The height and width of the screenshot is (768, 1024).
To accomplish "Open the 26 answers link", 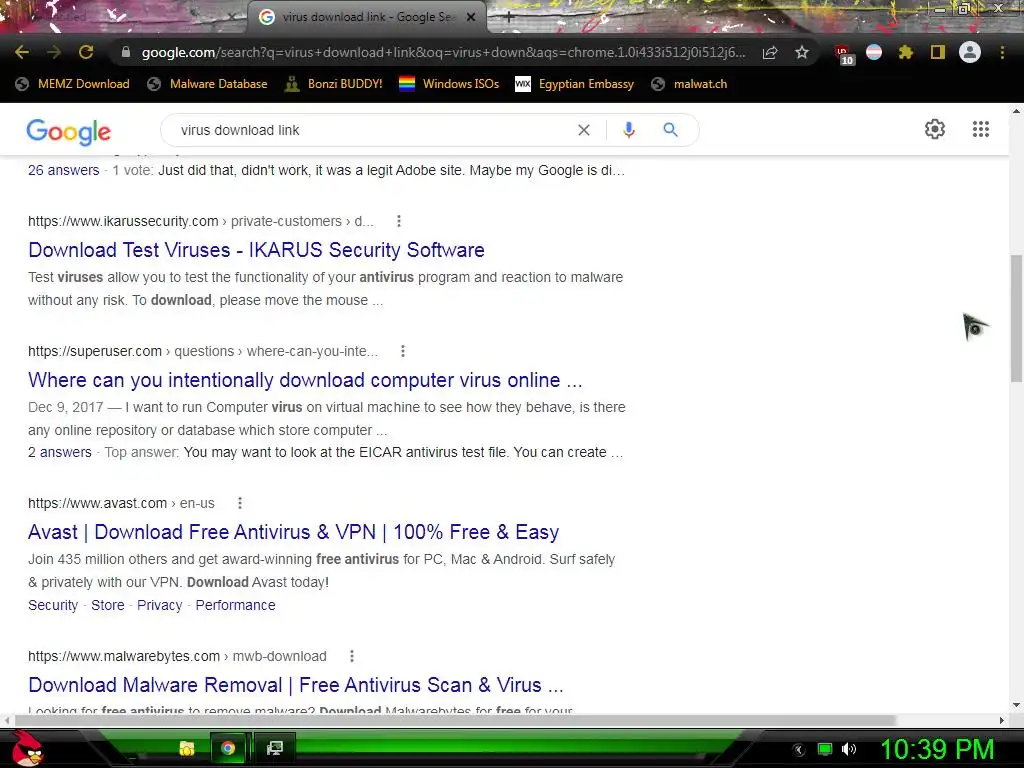I will coord(63,170).
